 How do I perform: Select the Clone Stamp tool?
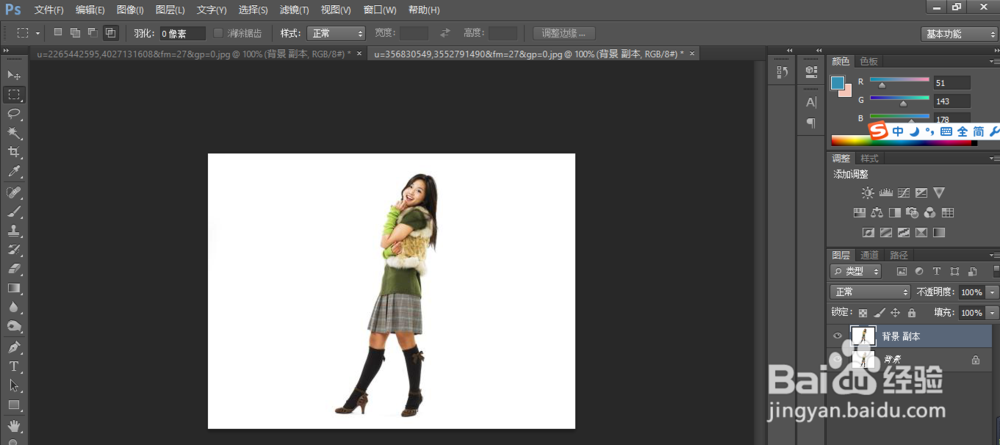[x=14, y=230]
